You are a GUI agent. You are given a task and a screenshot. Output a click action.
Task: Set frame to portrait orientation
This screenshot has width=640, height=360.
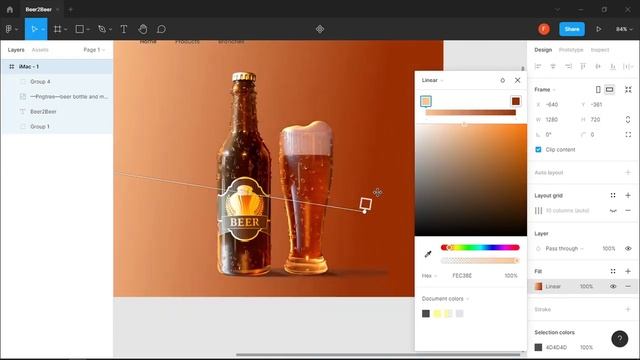(598, 89)
